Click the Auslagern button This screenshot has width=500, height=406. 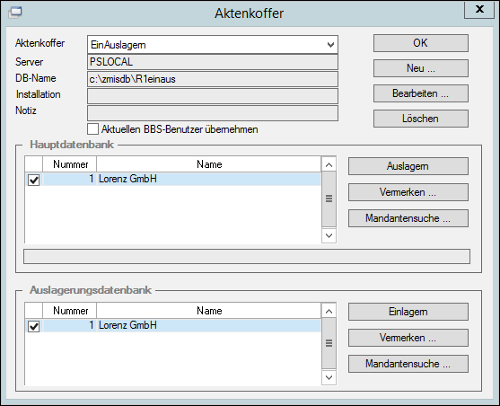tap(408, 166)
